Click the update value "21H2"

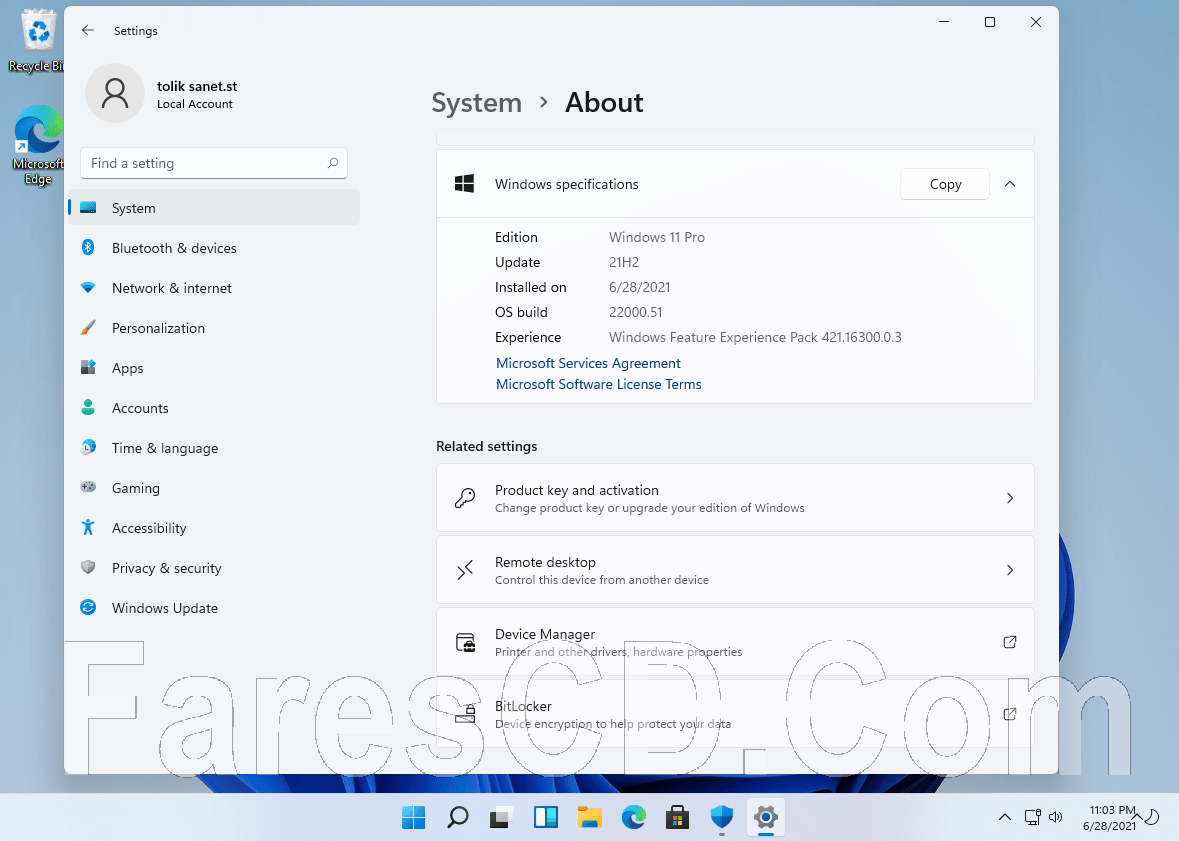(x=623, y=262)
